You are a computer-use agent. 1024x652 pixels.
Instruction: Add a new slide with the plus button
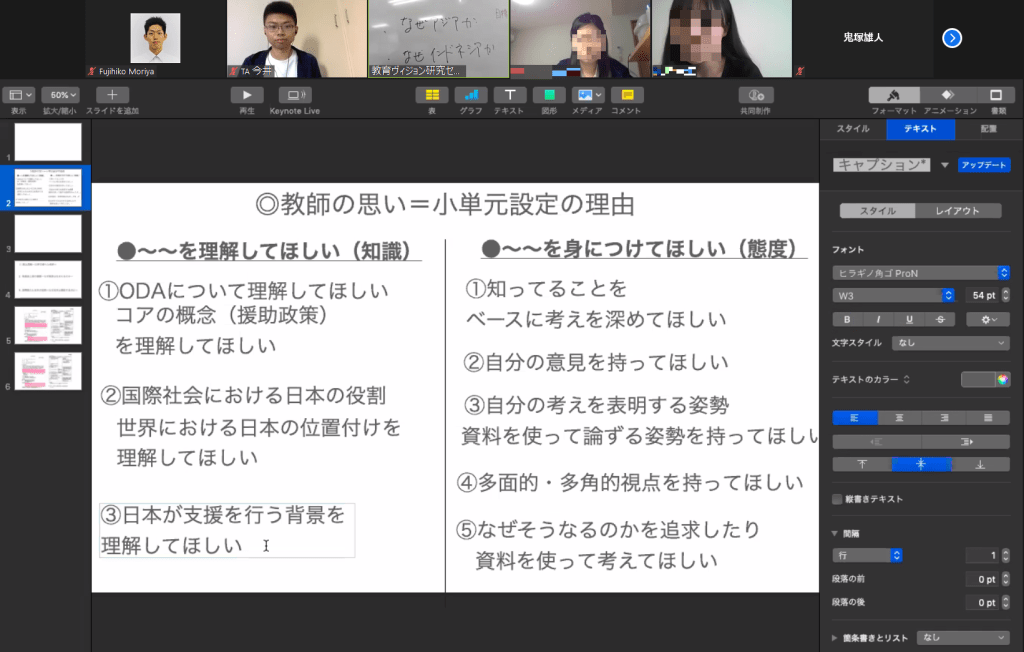111,95
